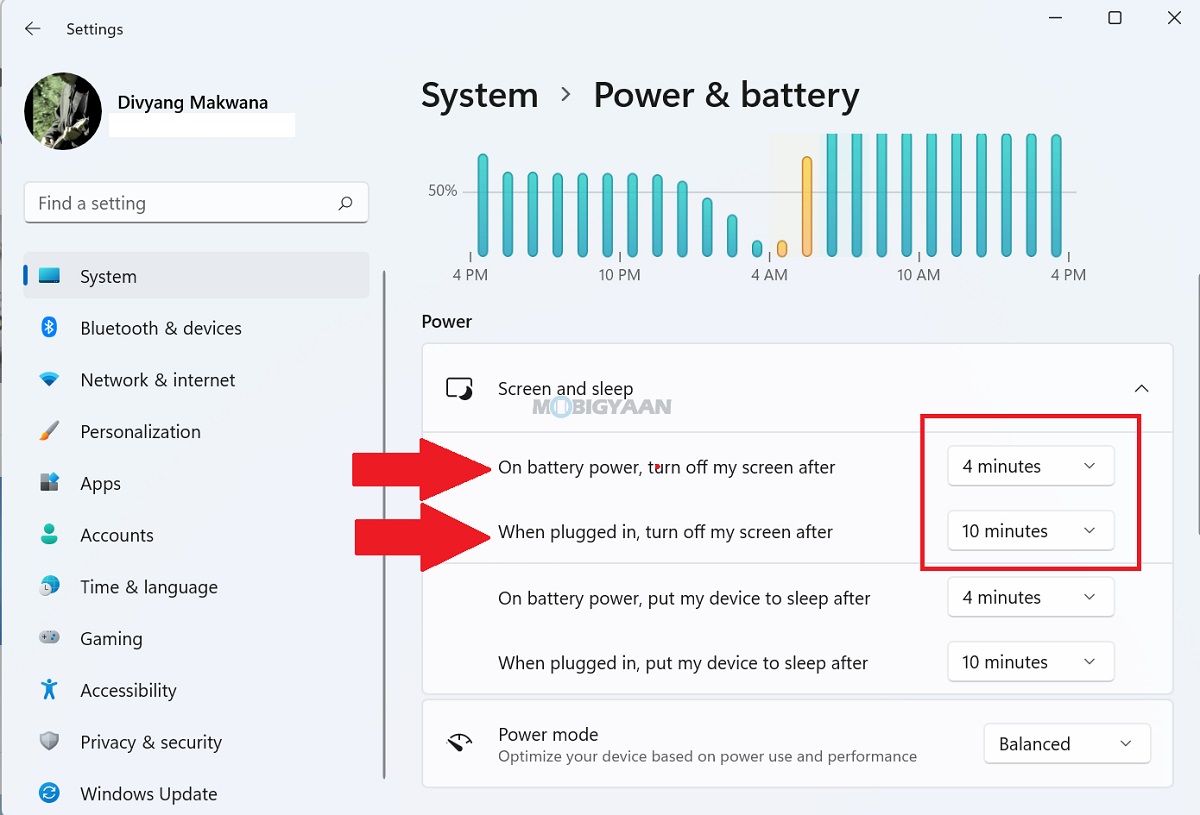This screenshot has height=815, width=1200.
Task: Open the plugged in sleep timer dropdown
Action: click(1030, 661)
